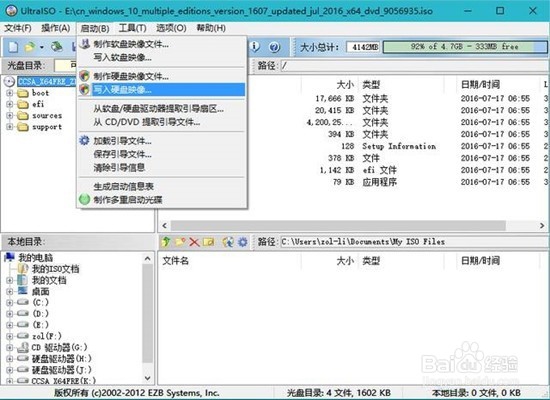Select 制作多重启动光碟 menu entry
This screenshot has height=400, width=550.
coord(162,200)
